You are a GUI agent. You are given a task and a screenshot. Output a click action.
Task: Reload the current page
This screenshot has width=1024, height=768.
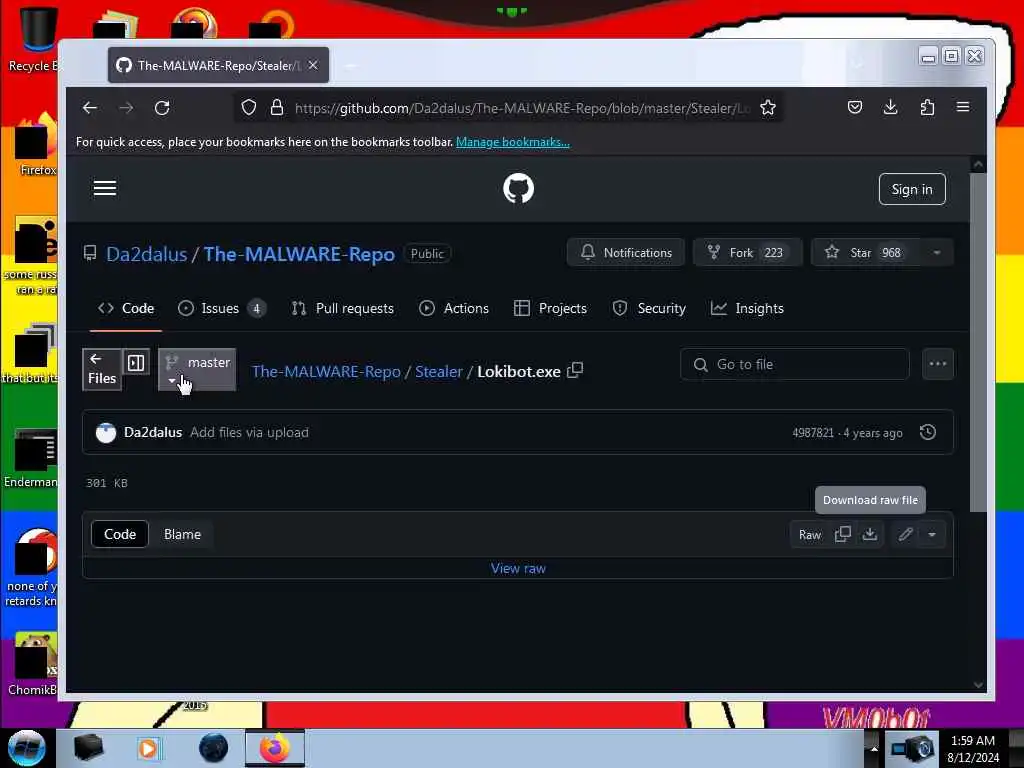tap(162, 108)
